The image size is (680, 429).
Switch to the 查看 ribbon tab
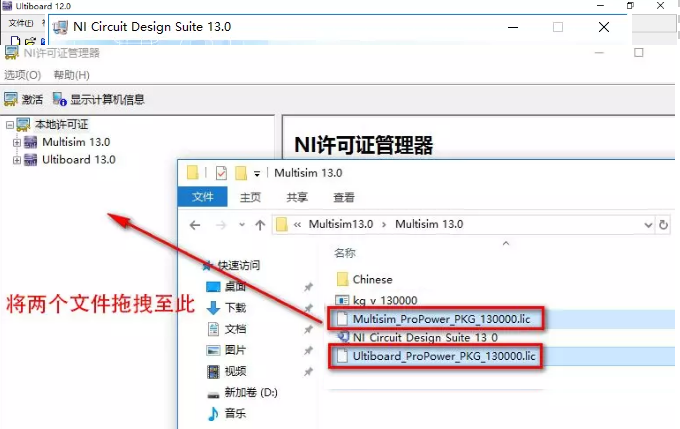click(344, 198)
